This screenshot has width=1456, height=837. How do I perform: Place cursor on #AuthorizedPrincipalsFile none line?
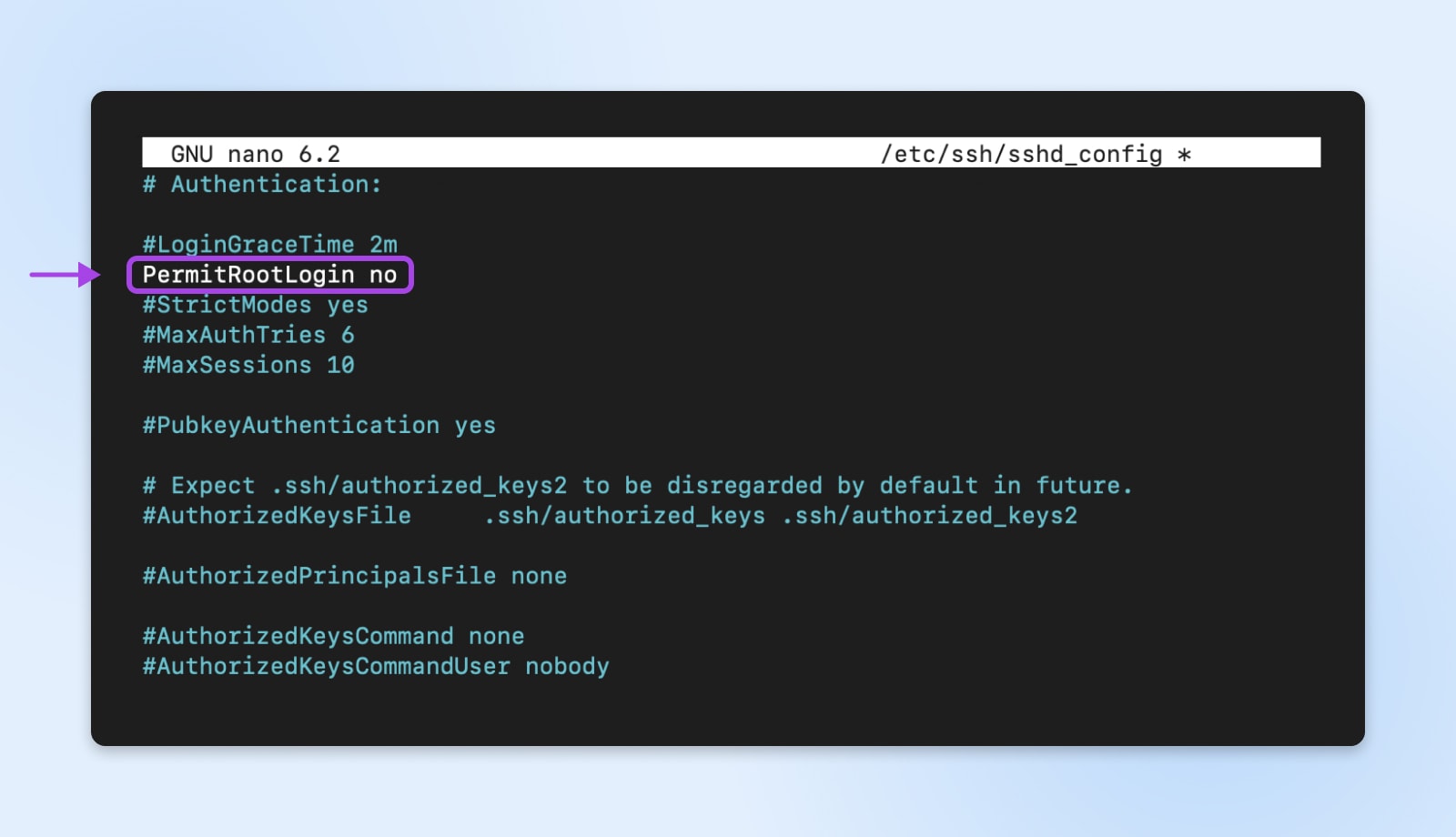(354, 575)
